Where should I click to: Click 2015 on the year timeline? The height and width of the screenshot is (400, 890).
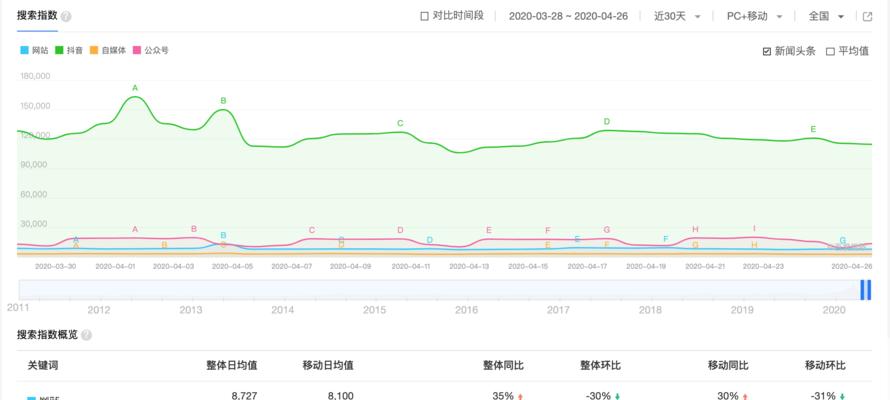click(x=375, y=310)
